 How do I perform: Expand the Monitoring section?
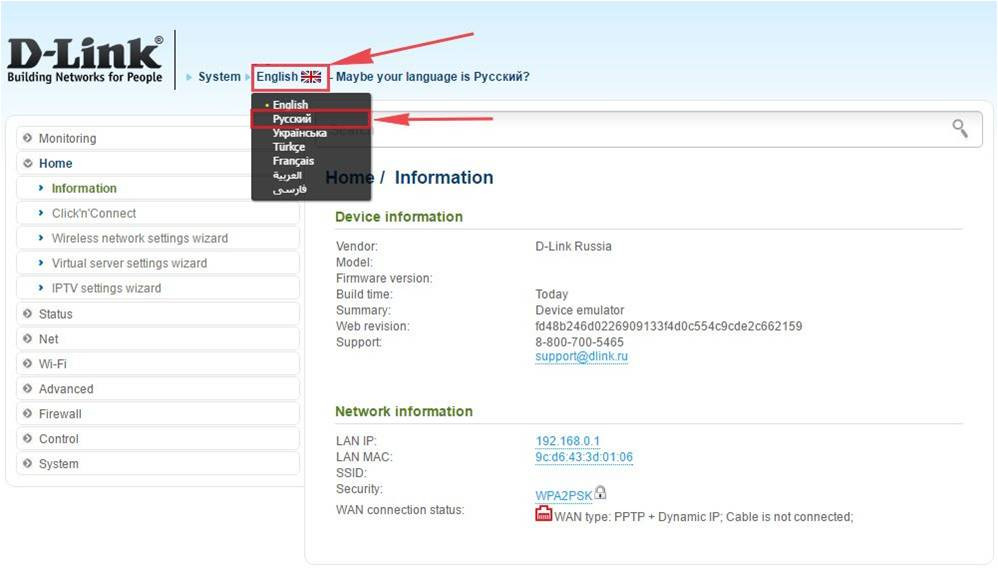coord(67,138)
